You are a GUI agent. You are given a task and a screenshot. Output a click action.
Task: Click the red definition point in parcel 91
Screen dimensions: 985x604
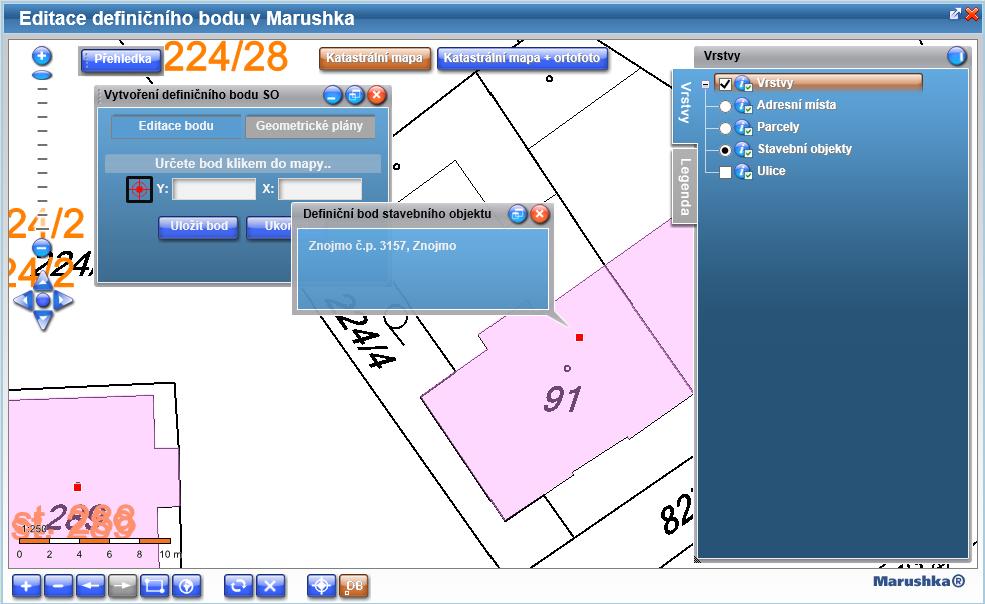[x=579, y=338]
